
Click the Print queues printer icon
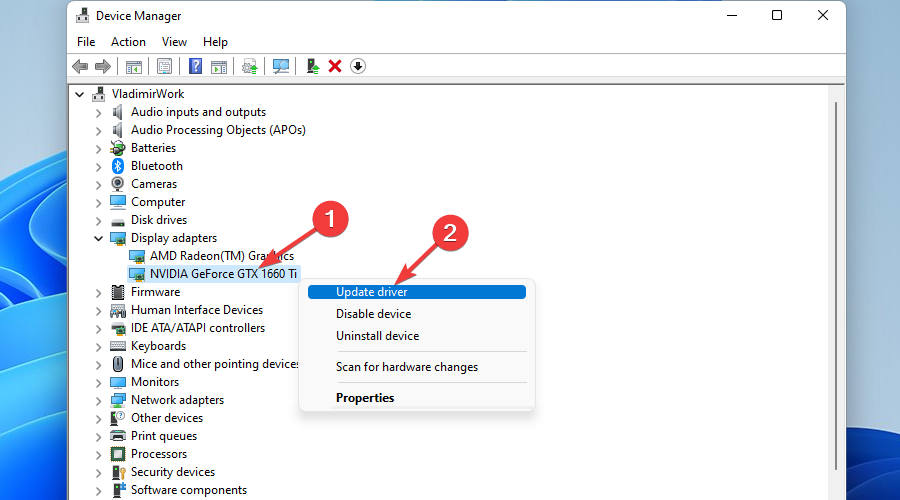(118, 436)
